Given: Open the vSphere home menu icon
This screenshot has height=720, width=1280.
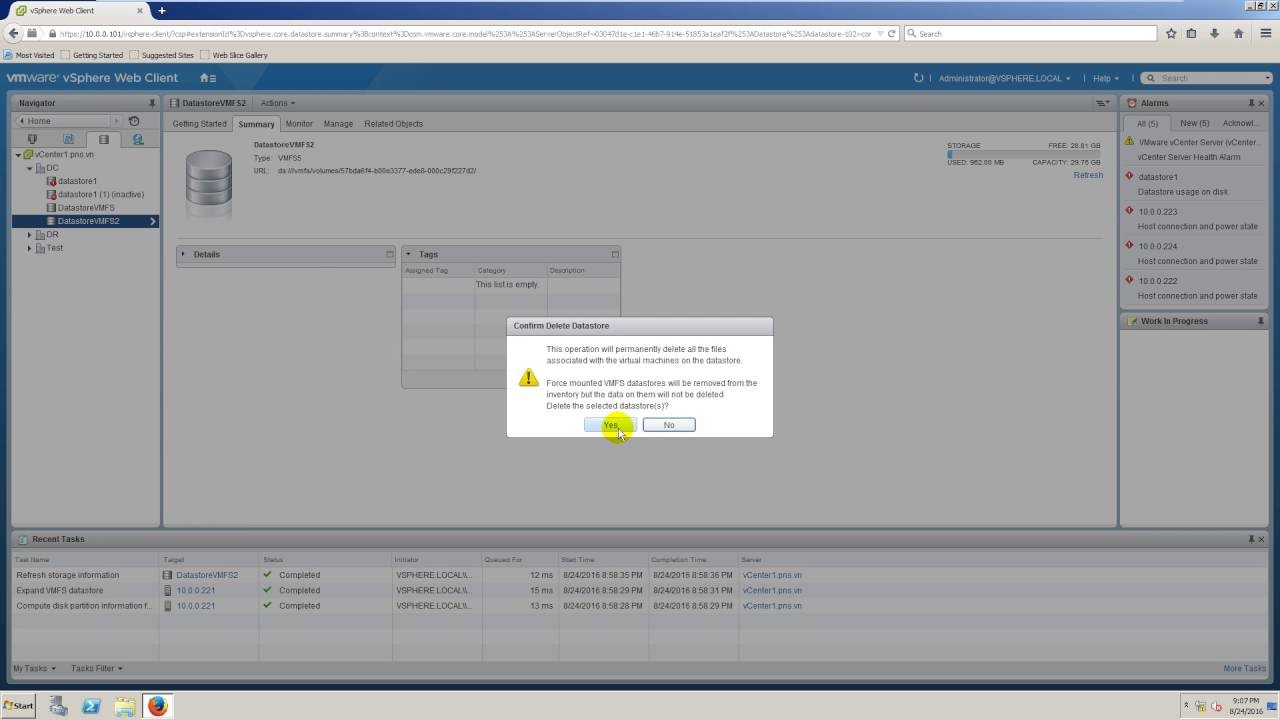Looking at the screenshot, I should point(207,78).
